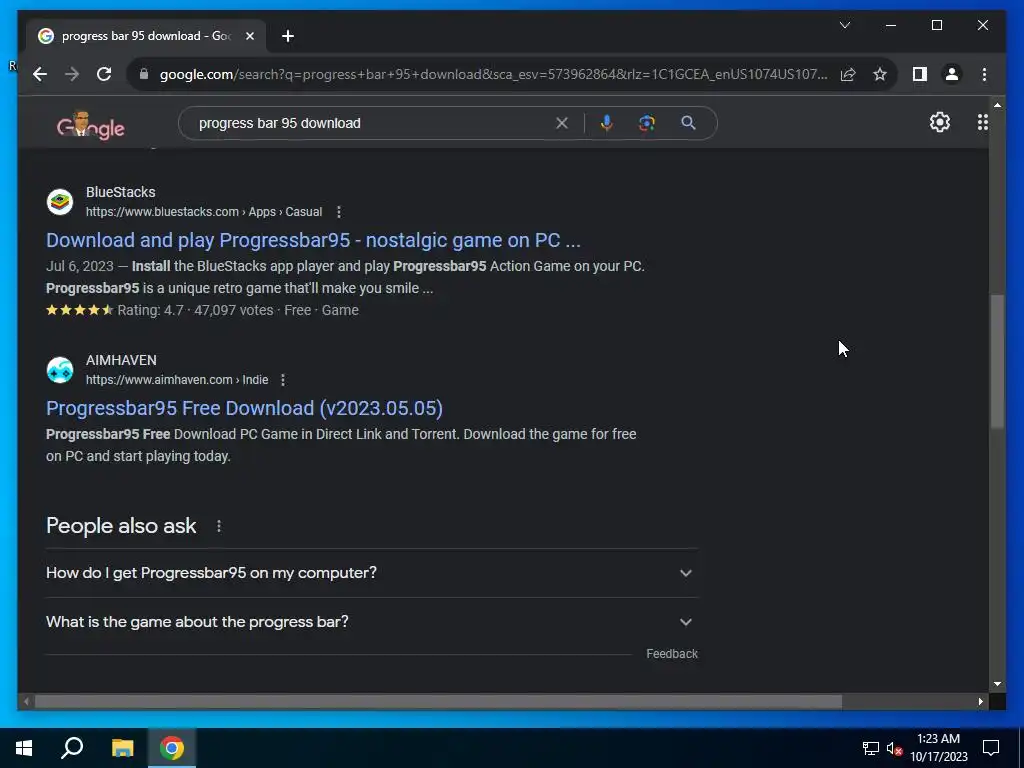Screen dimensions: 1024x768
Task: Click the Chrome address bar URL
Action: tap(493, 74)
